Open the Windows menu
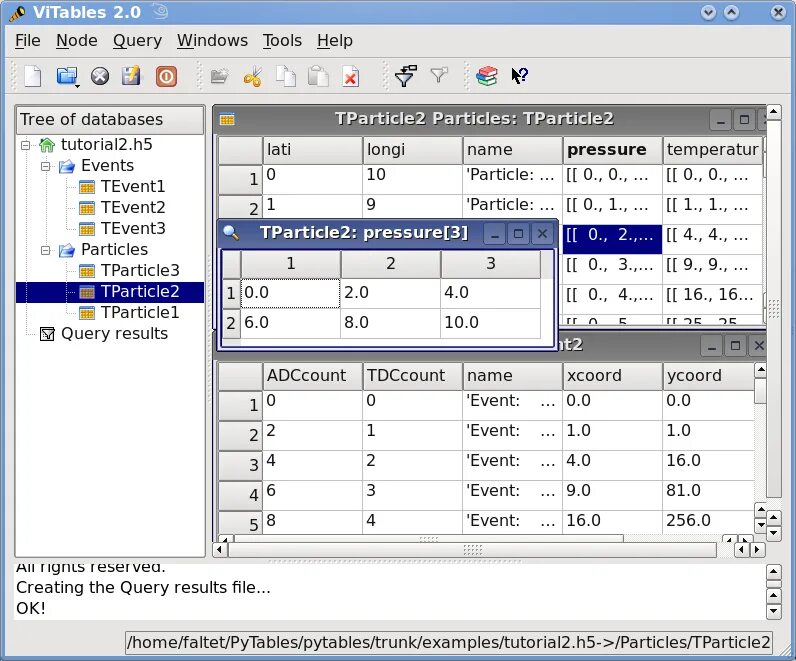Image resolution: width=796 pixels, height=661 pixels. pos(212,41)
